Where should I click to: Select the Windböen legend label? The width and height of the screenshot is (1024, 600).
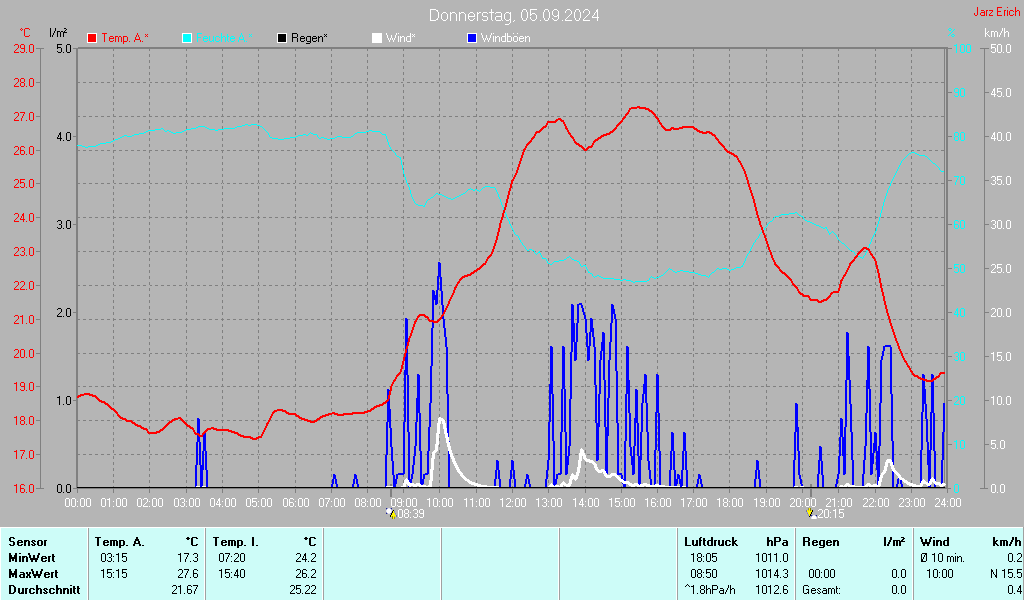505,38
